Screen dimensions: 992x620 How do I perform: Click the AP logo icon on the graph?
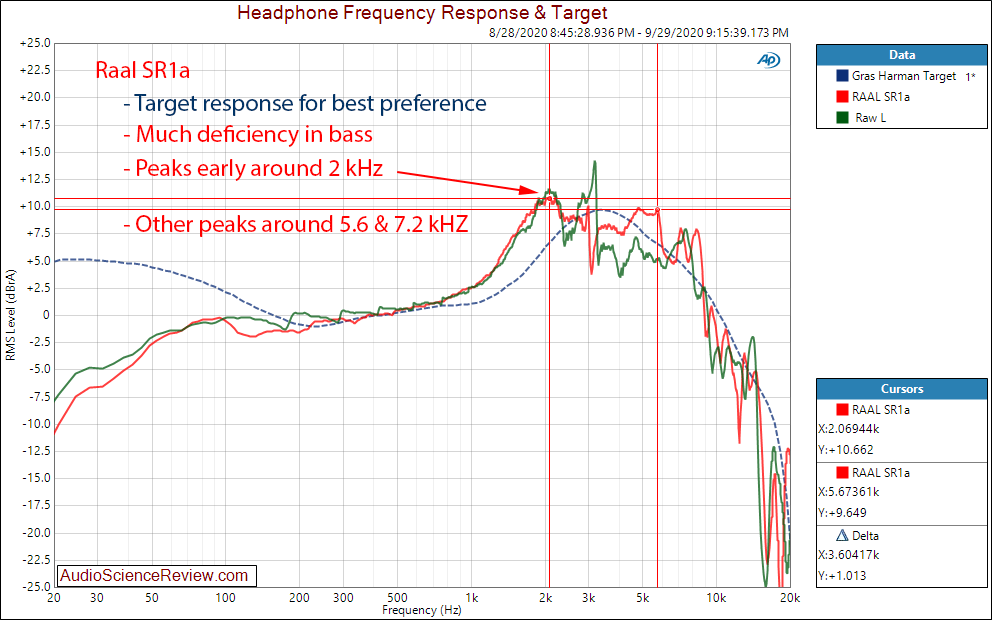point(769,60)
